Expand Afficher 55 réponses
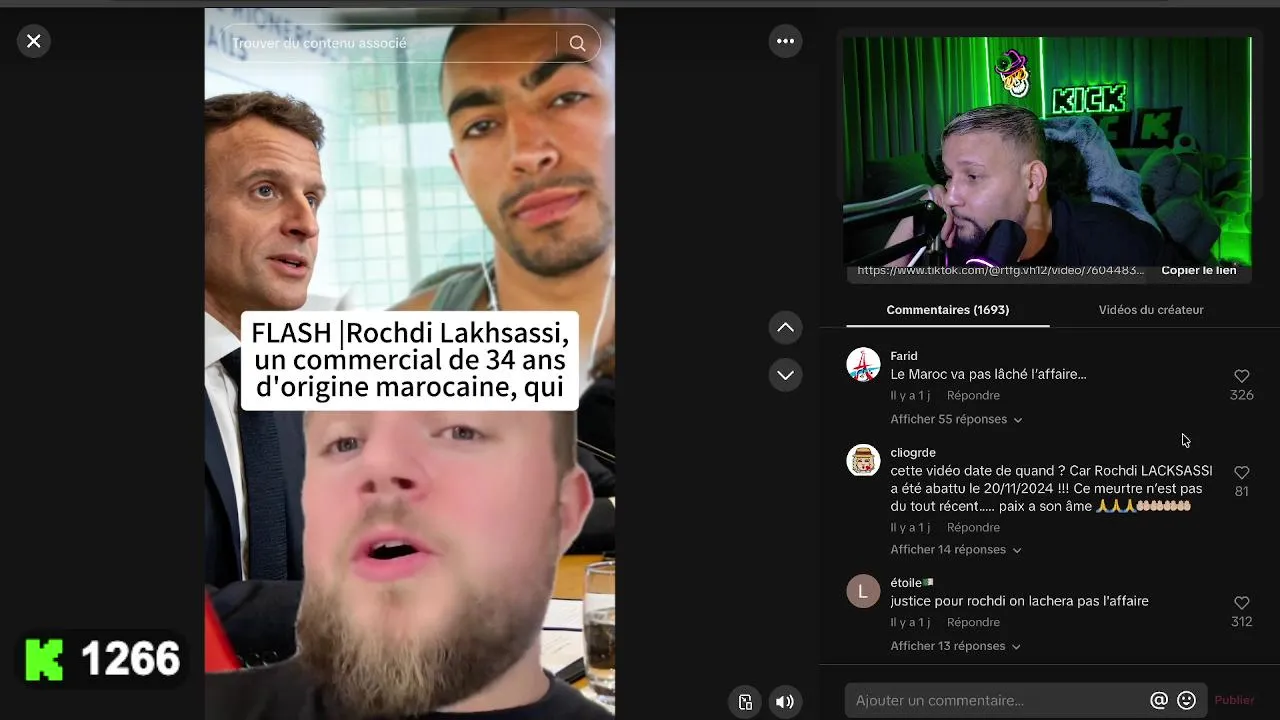The image size is (1280, 720). point(956,419)
